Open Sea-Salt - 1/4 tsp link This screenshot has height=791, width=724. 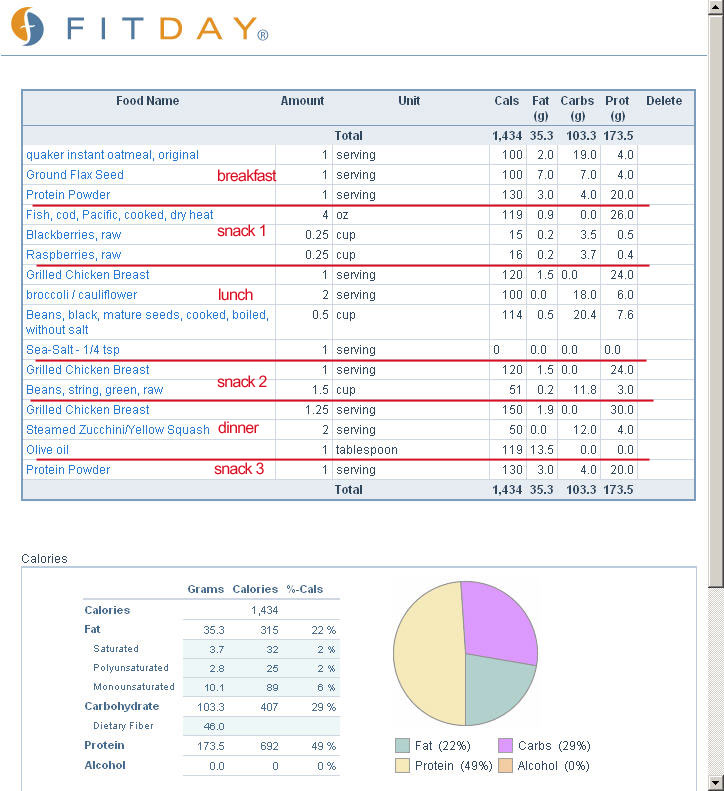[x=73, y=350]
